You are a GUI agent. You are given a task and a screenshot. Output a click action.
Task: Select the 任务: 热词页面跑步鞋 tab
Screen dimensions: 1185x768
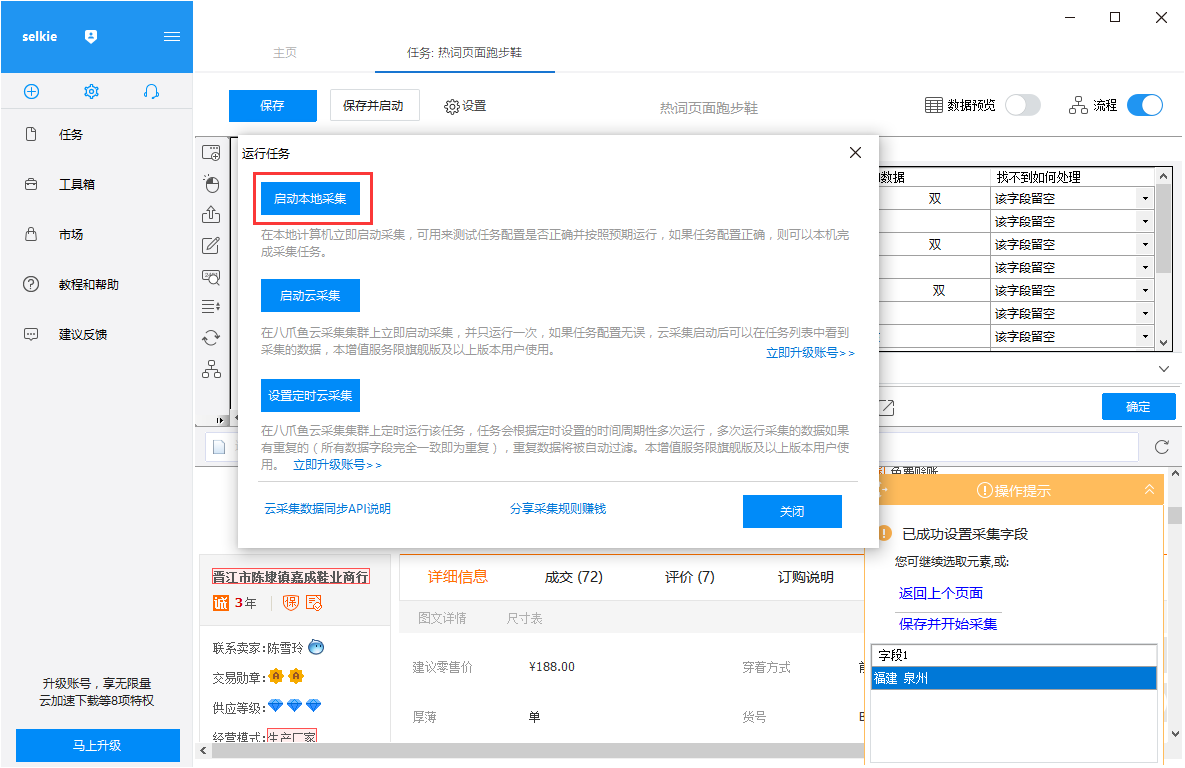pos(464,52)
